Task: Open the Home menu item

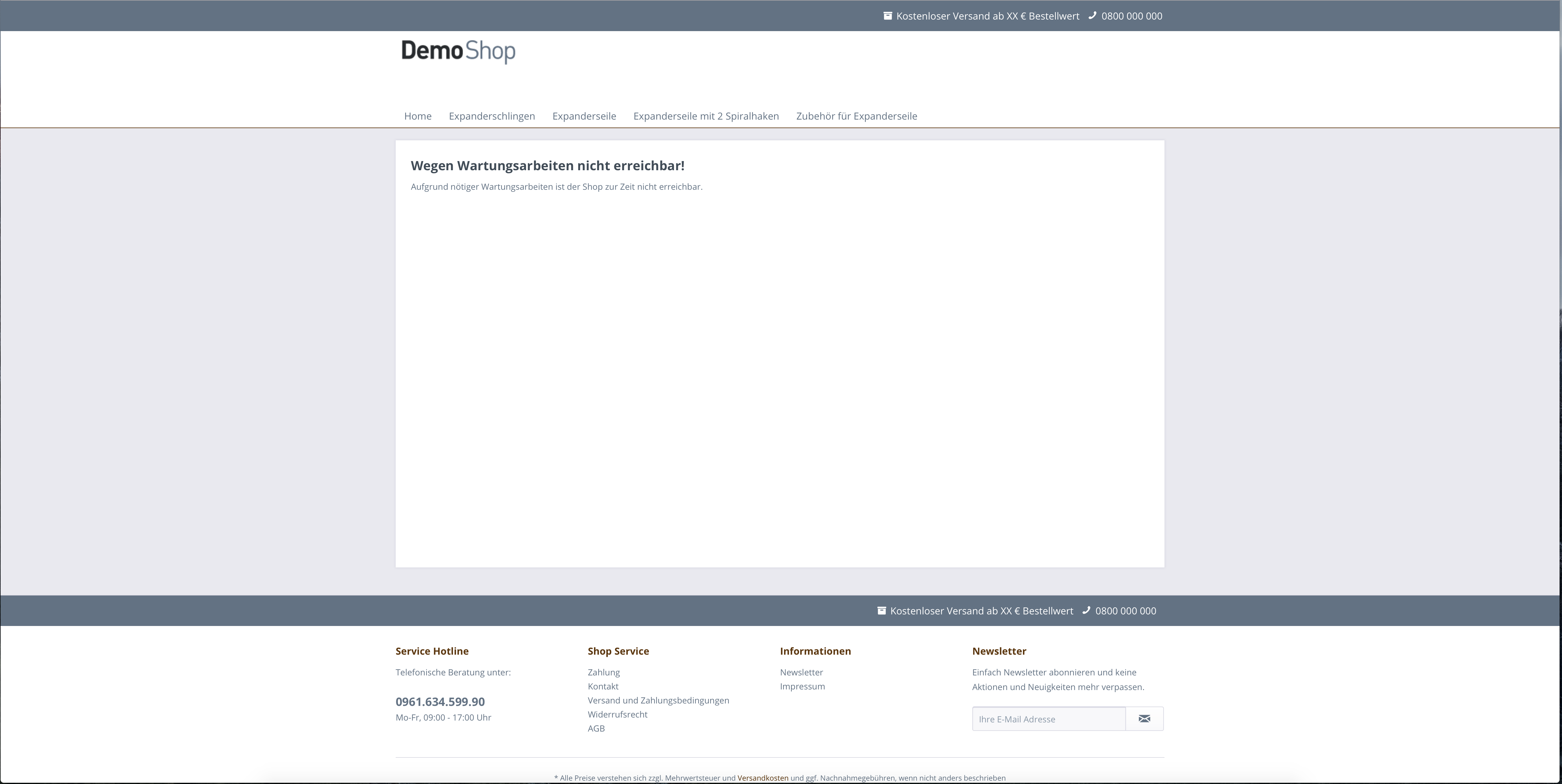Action: point(418,116)
